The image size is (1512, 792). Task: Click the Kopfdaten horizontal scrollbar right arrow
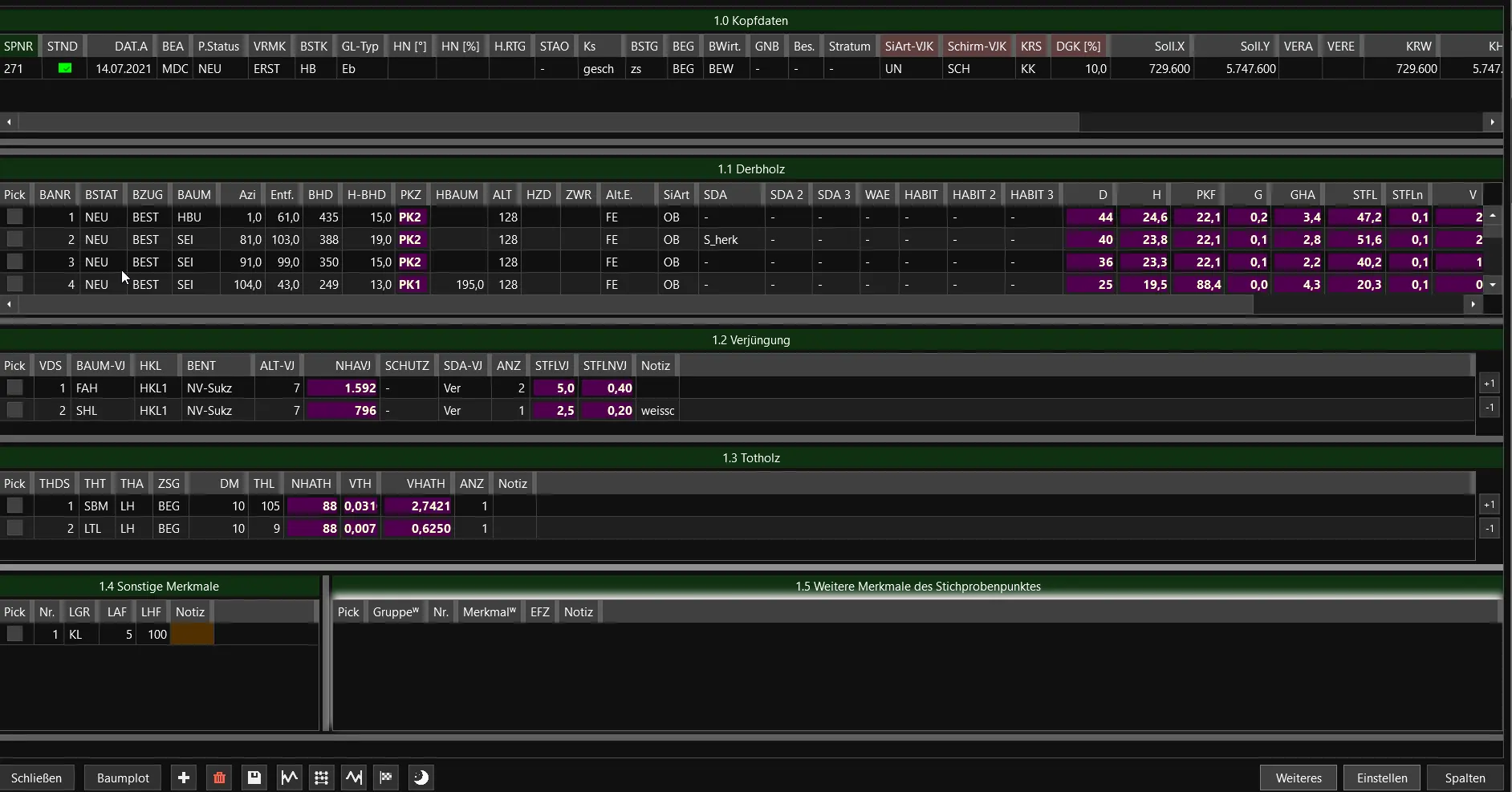(1492, 122)
